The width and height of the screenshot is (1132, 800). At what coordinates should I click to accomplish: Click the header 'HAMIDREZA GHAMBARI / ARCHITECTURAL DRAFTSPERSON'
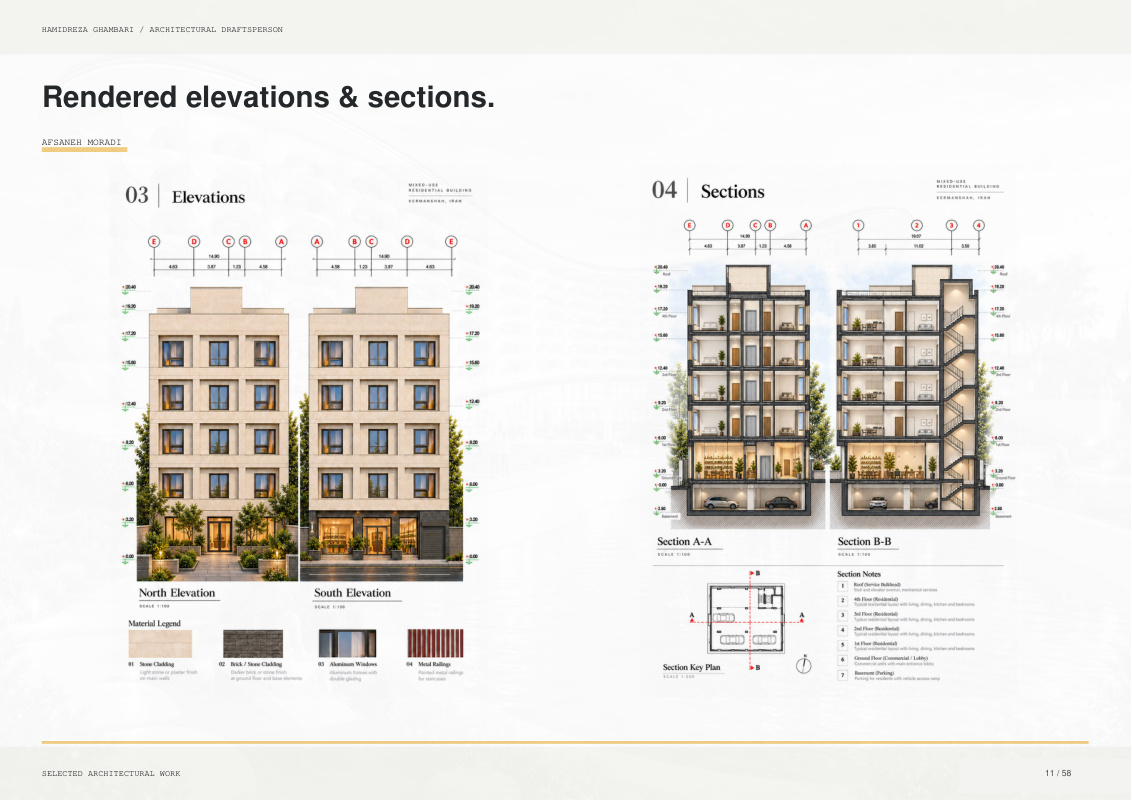[x=162, y=30]
